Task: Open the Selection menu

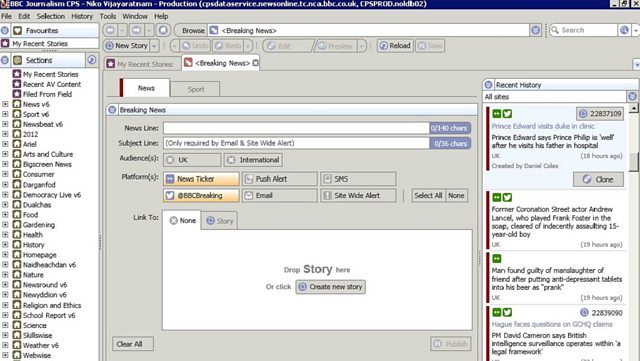Action: point(51,16)
